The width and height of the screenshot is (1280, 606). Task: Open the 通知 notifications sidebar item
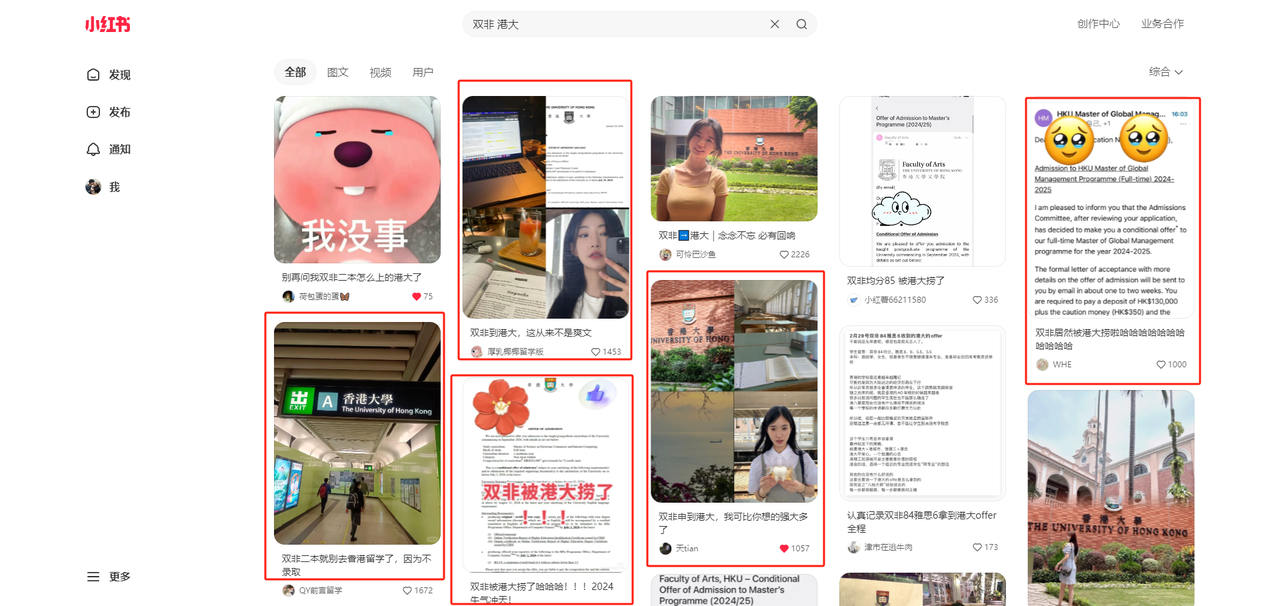coord(109,149)
